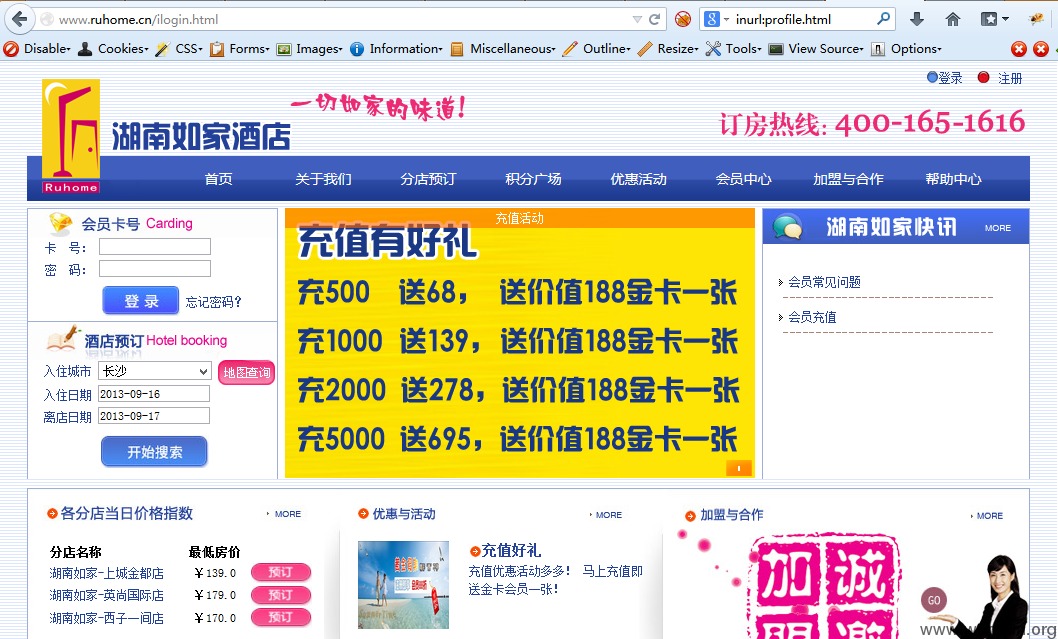Reload the page with the refresh icon
Image resolution: width=1058 pixels, height=639 pixels.
654,19
